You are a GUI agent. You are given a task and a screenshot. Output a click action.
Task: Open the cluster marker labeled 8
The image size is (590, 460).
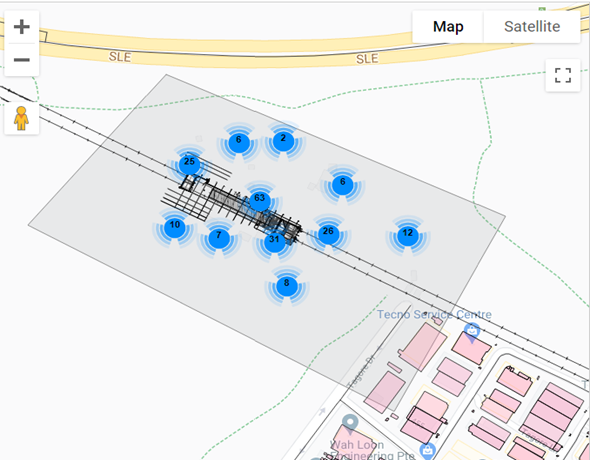point(287,285)
